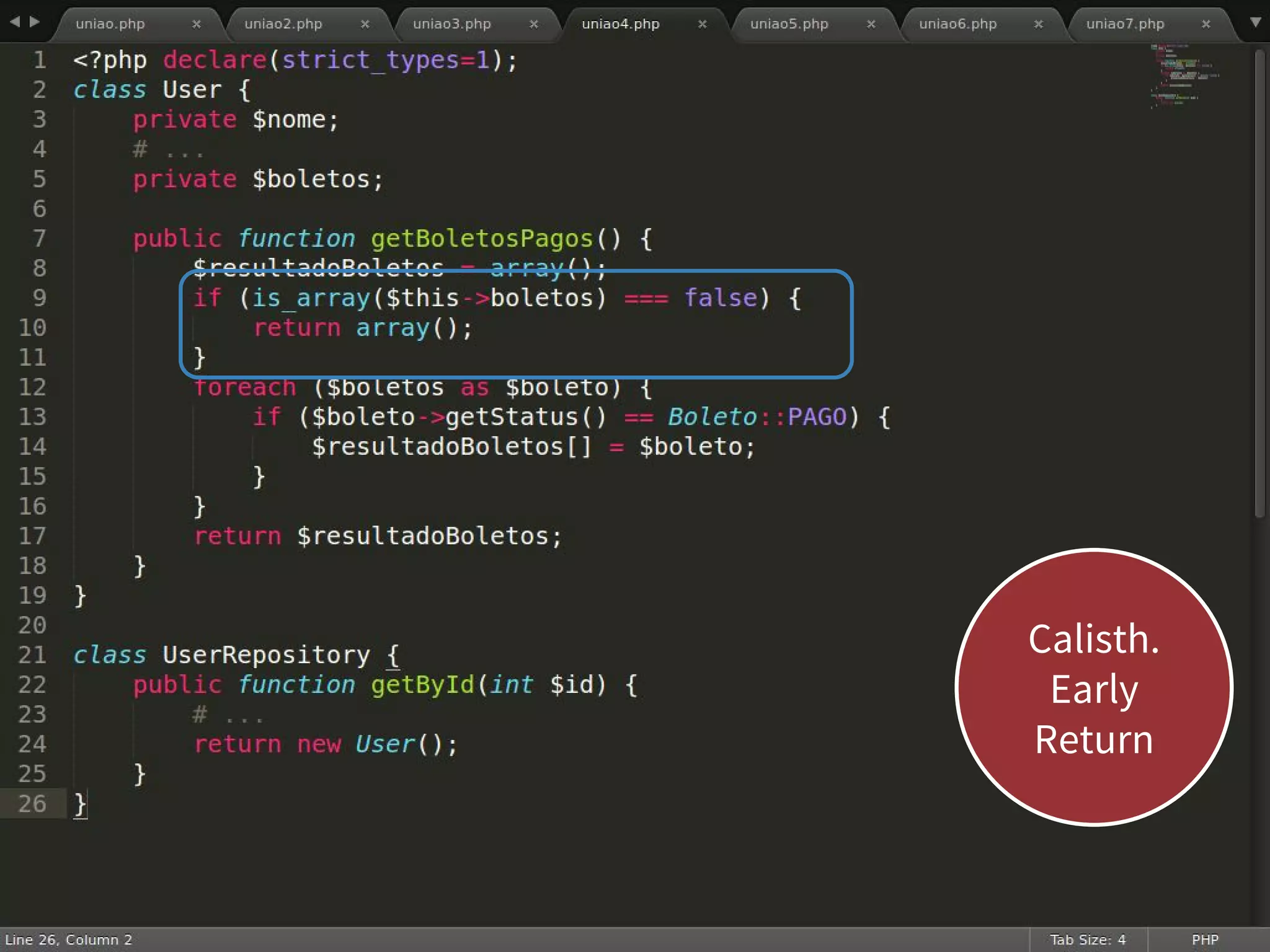Click the previous tab arrow icon

tap(15, 22)
